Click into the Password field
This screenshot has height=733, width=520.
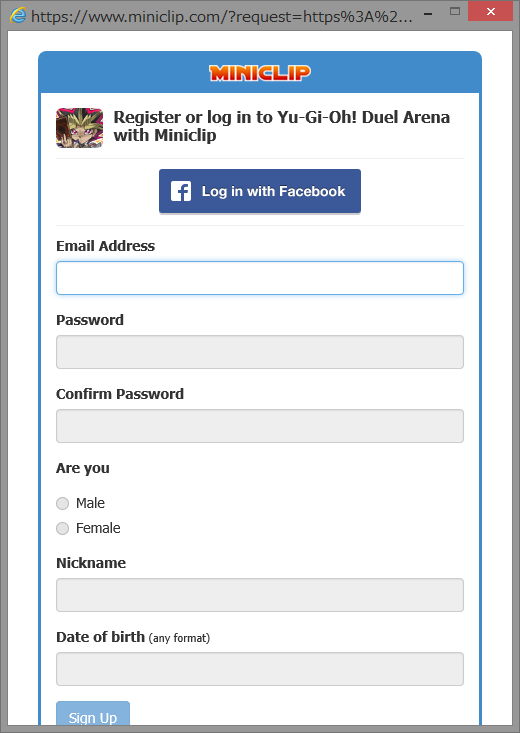(x=260, y=352)
